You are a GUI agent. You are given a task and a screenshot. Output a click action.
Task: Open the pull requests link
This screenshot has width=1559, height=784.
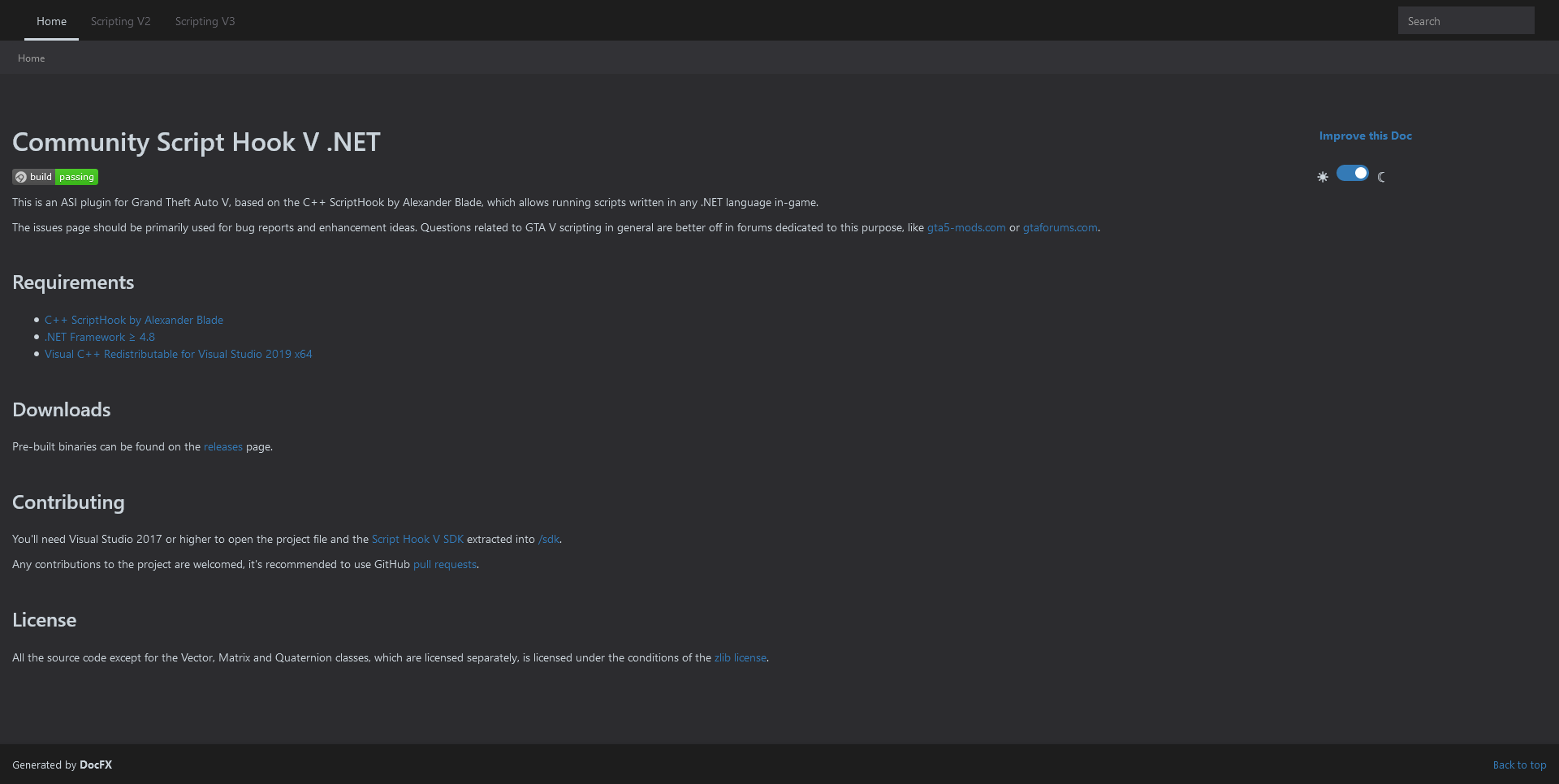click(x=444, y=564)
